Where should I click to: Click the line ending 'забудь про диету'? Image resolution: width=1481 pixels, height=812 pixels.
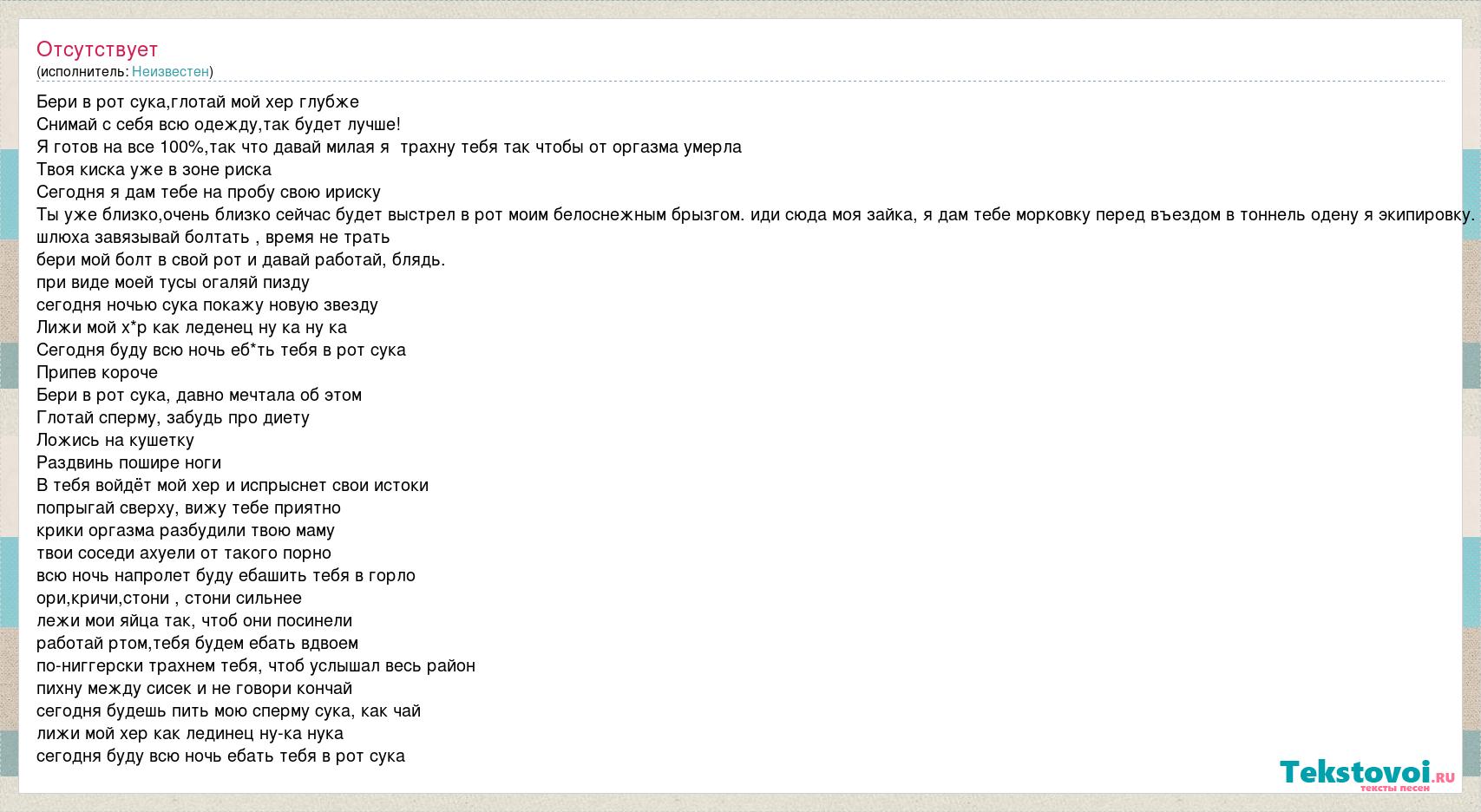tap(173, 417)
